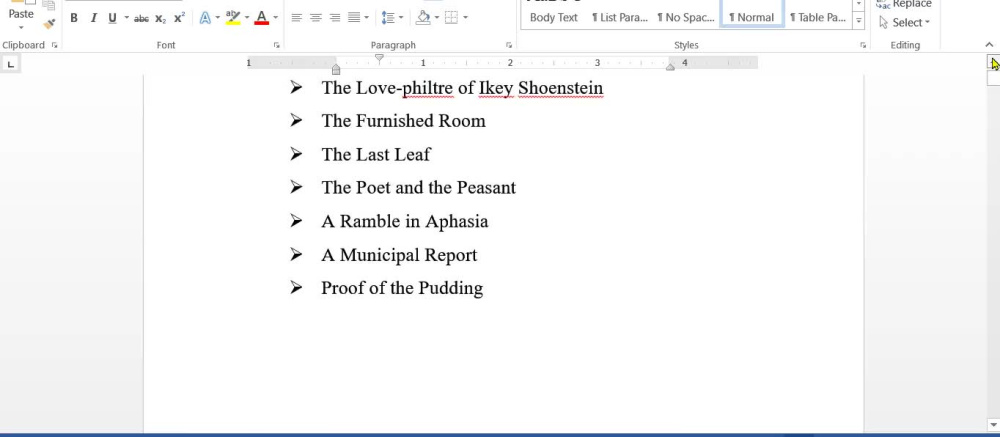Click the Replace button
The height and width of the screenshot is (437, 1000).
(904, 4)
